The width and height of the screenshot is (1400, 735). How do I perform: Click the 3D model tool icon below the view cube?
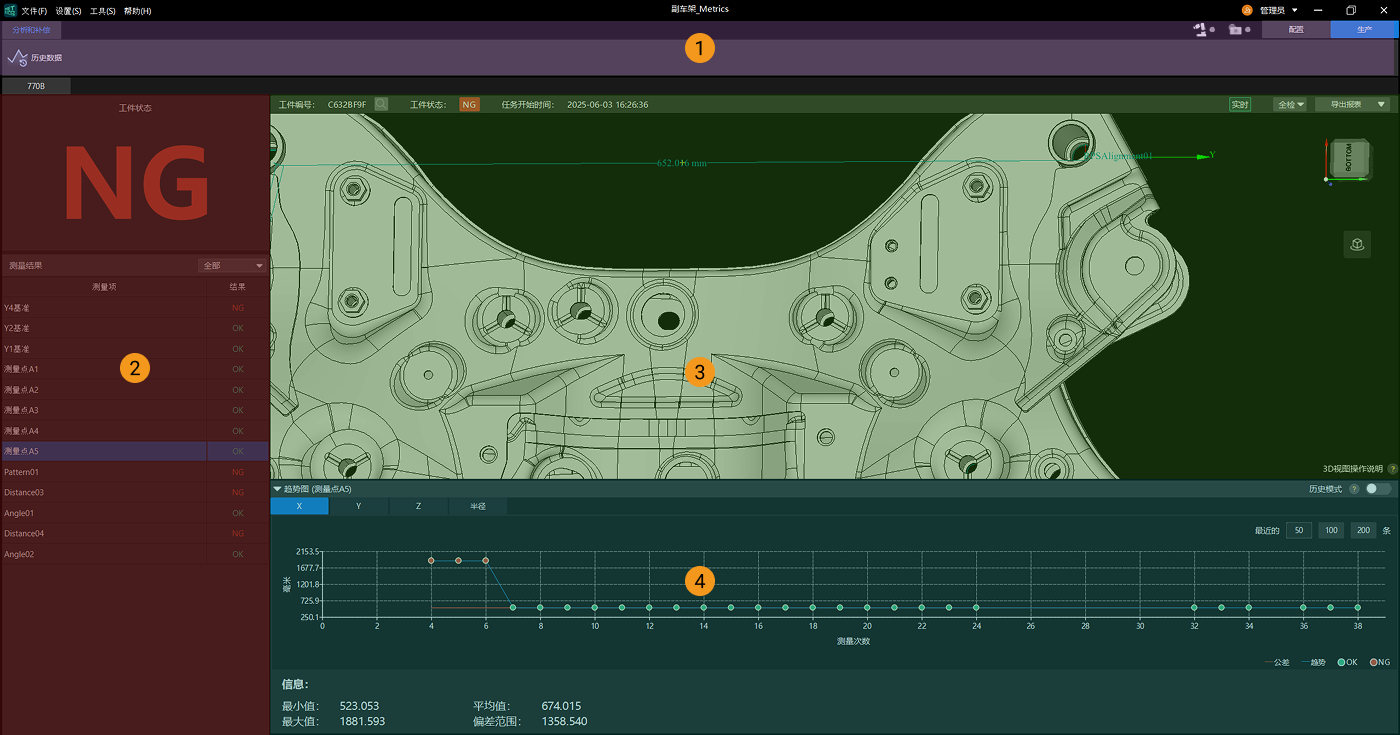(x=1357, y=243)
